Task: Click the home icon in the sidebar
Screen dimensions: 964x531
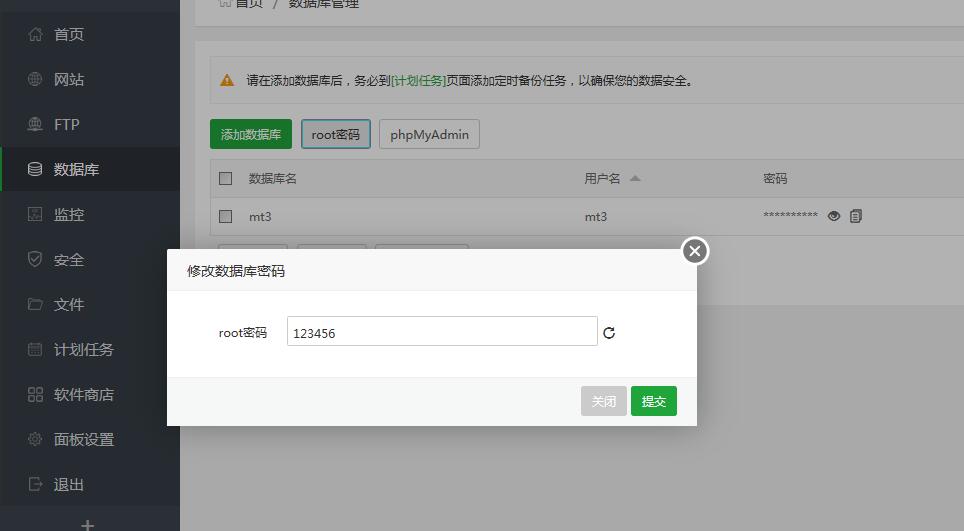Action: click(x=35, y=35)
